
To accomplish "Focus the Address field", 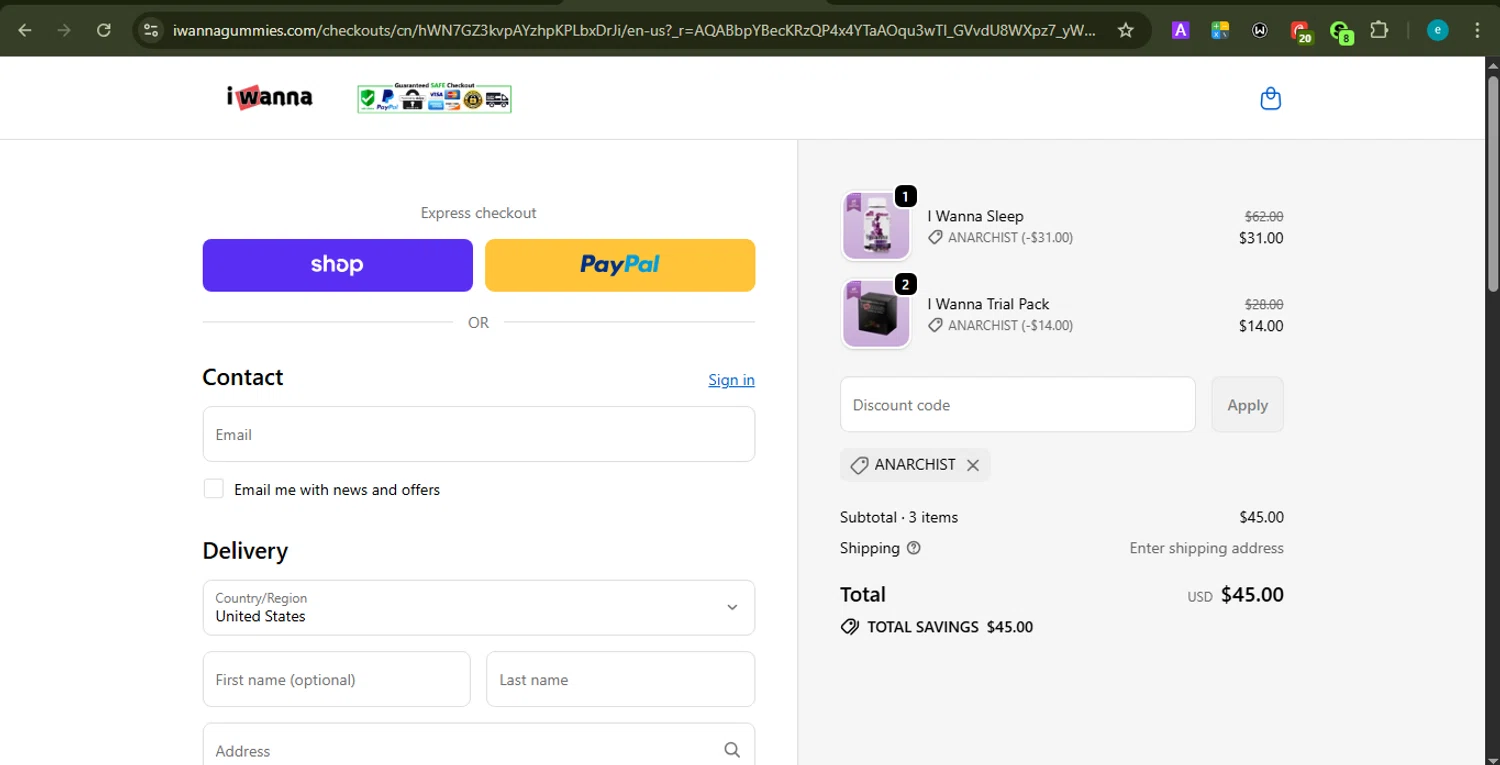I will [479, 745].
